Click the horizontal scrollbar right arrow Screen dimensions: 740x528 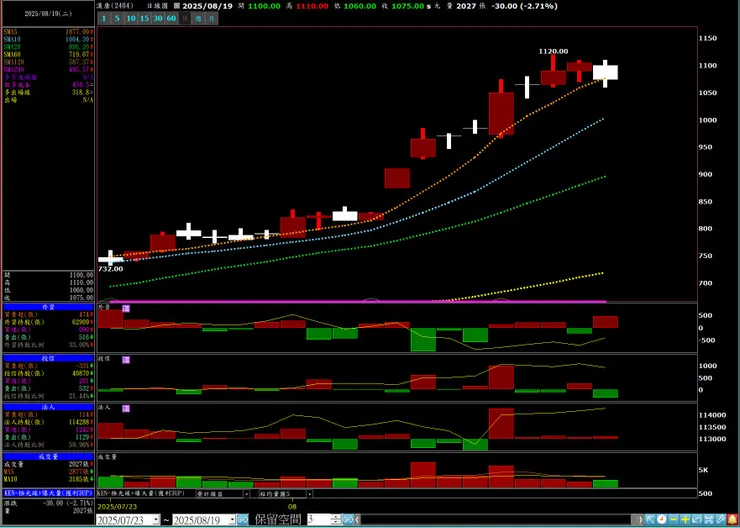tap(640, 520)
